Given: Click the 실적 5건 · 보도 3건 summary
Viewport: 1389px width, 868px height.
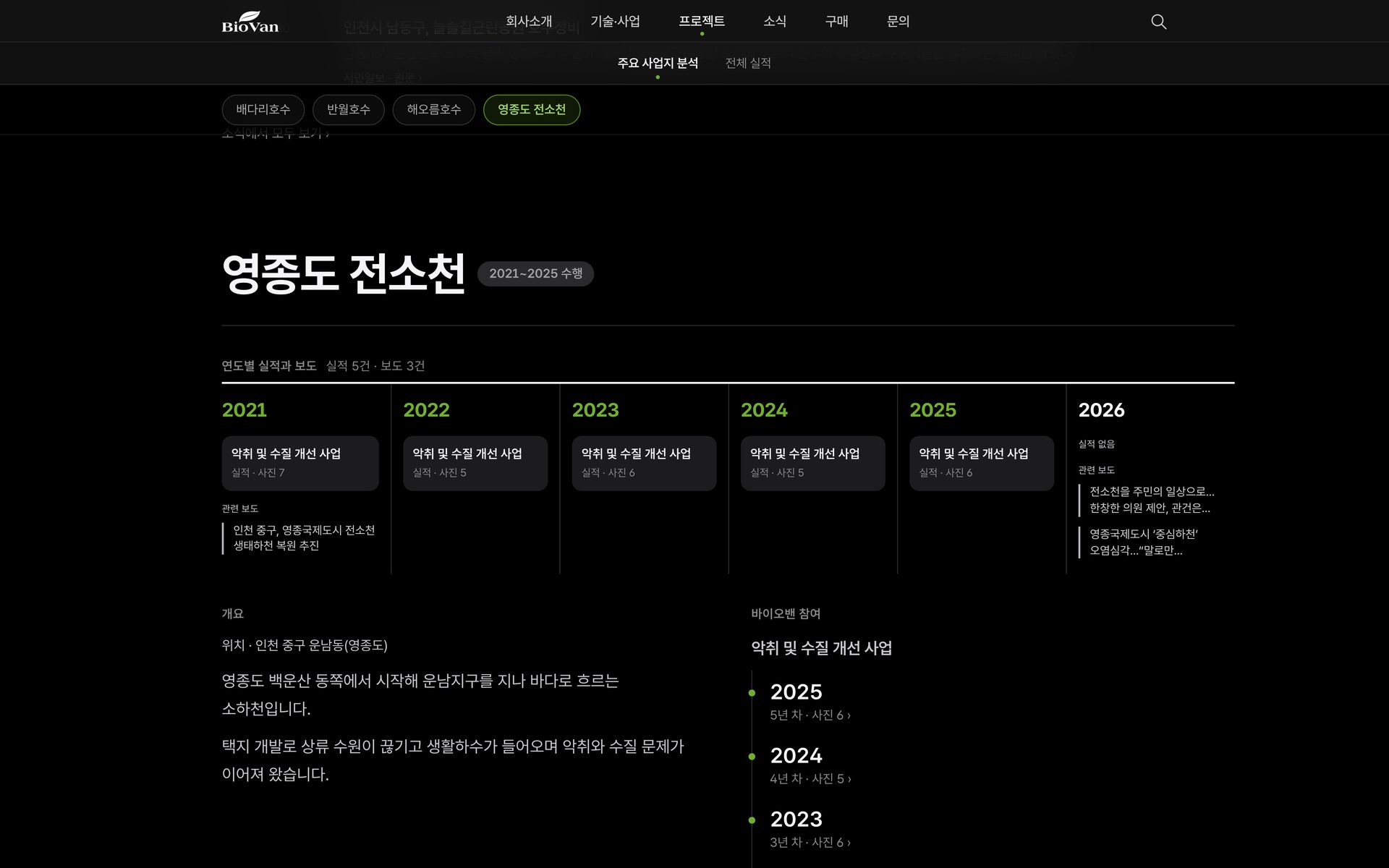Looking at the screenshot, I should coord(375,366).
